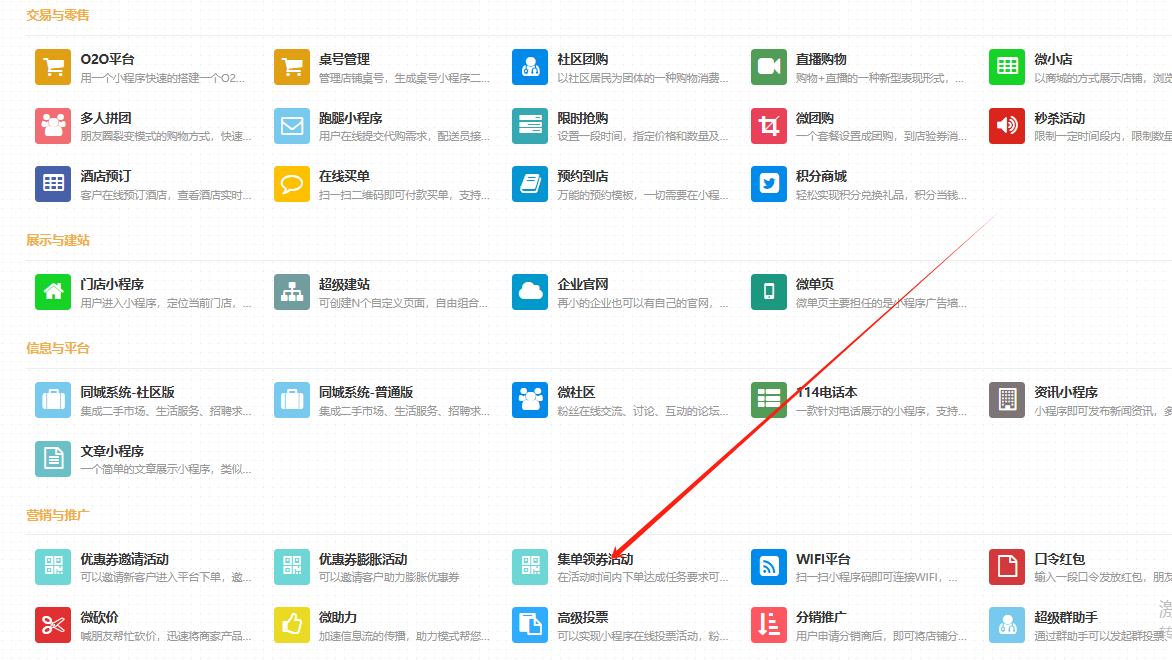Select the 微助力 thumbs-up icon
This screenshot has height=660, width=1172.
[292, 625]
